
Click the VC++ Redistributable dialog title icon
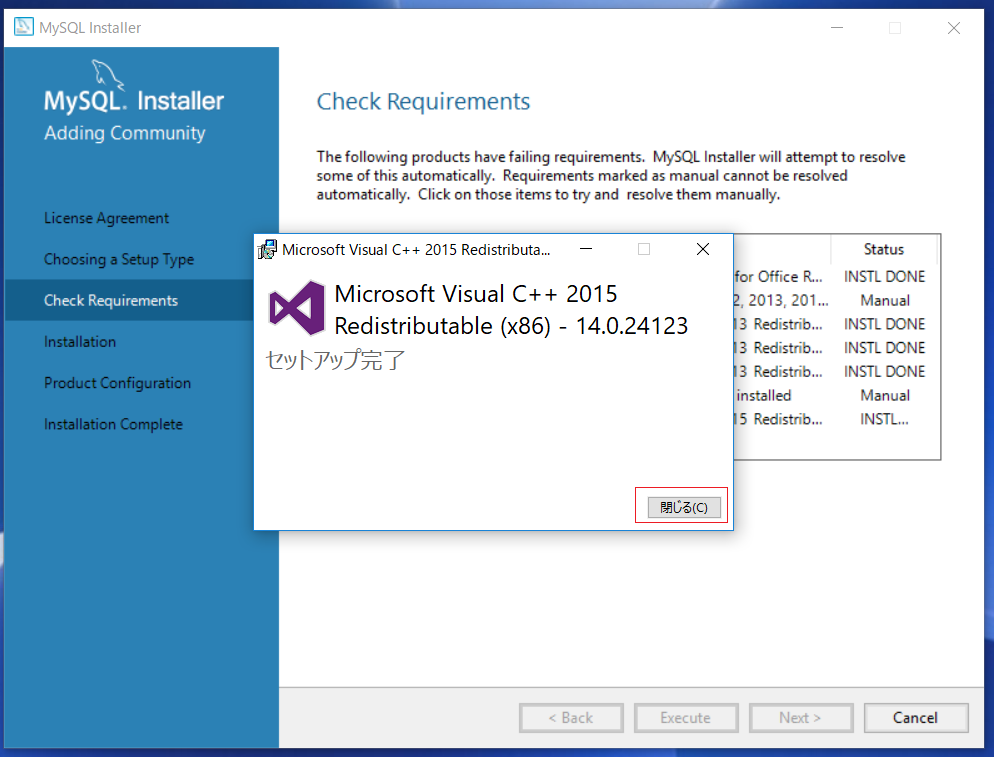[268, 249]
